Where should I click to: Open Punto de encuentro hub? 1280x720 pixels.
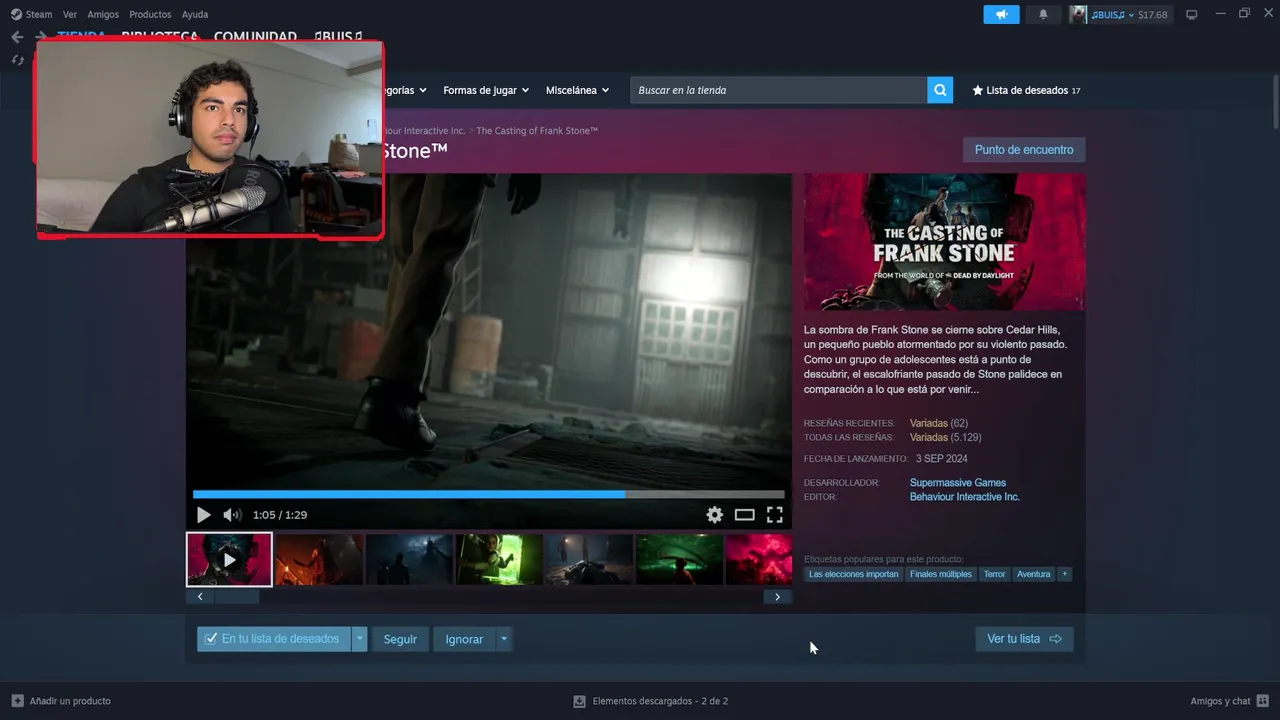tap(1024, 150)
